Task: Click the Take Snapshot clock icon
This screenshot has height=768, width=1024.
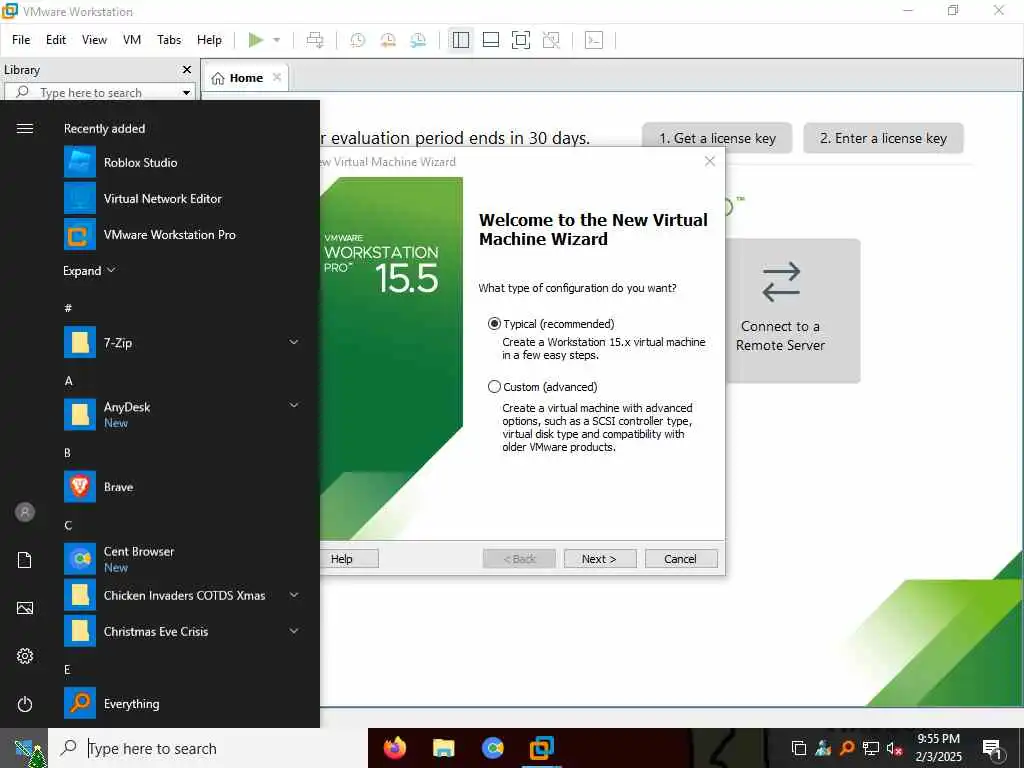Action: 357,40
